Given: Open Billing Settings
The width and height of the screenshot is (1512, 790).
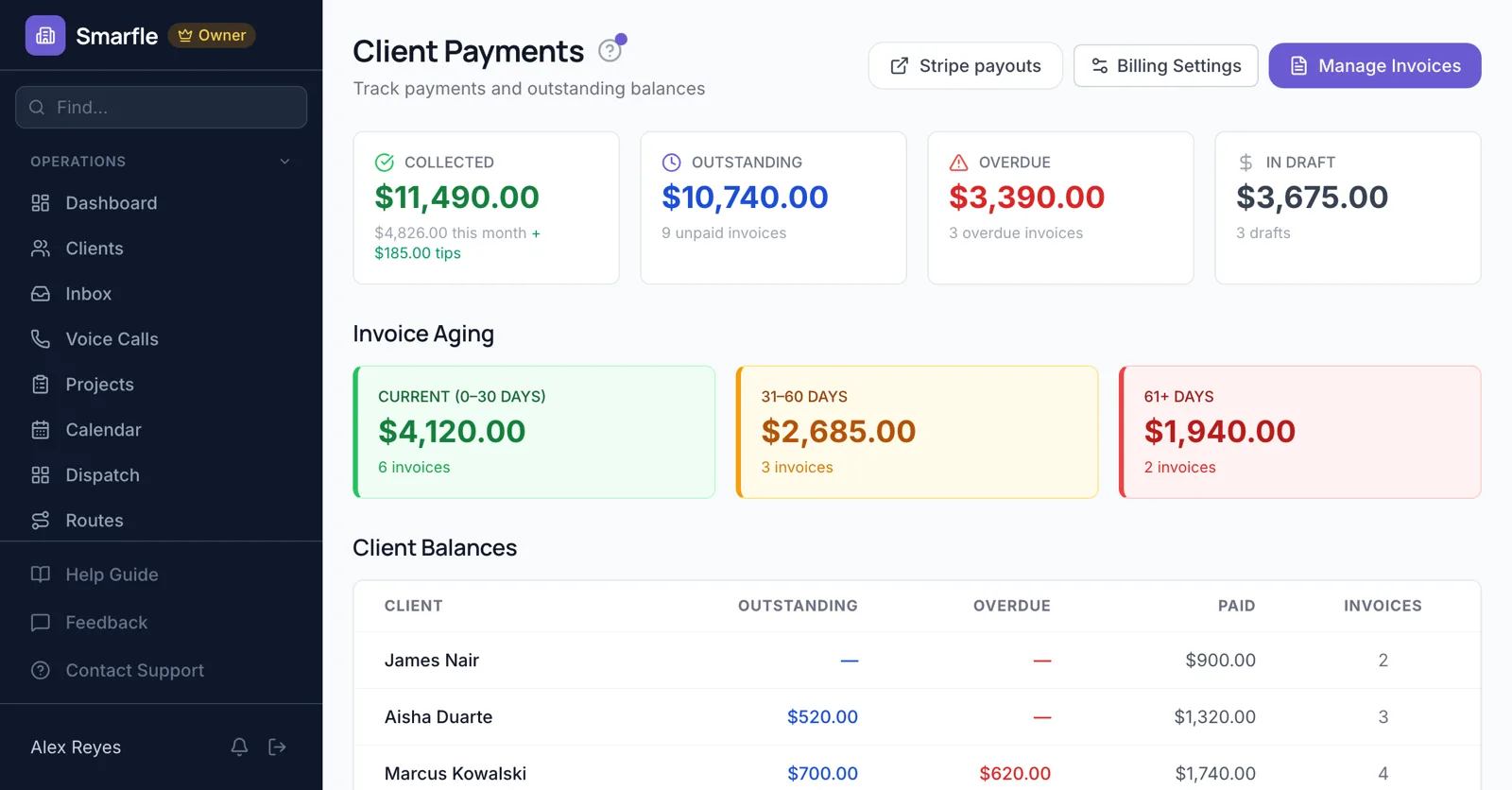Looking at the screenshot, I should point(1166,66).
